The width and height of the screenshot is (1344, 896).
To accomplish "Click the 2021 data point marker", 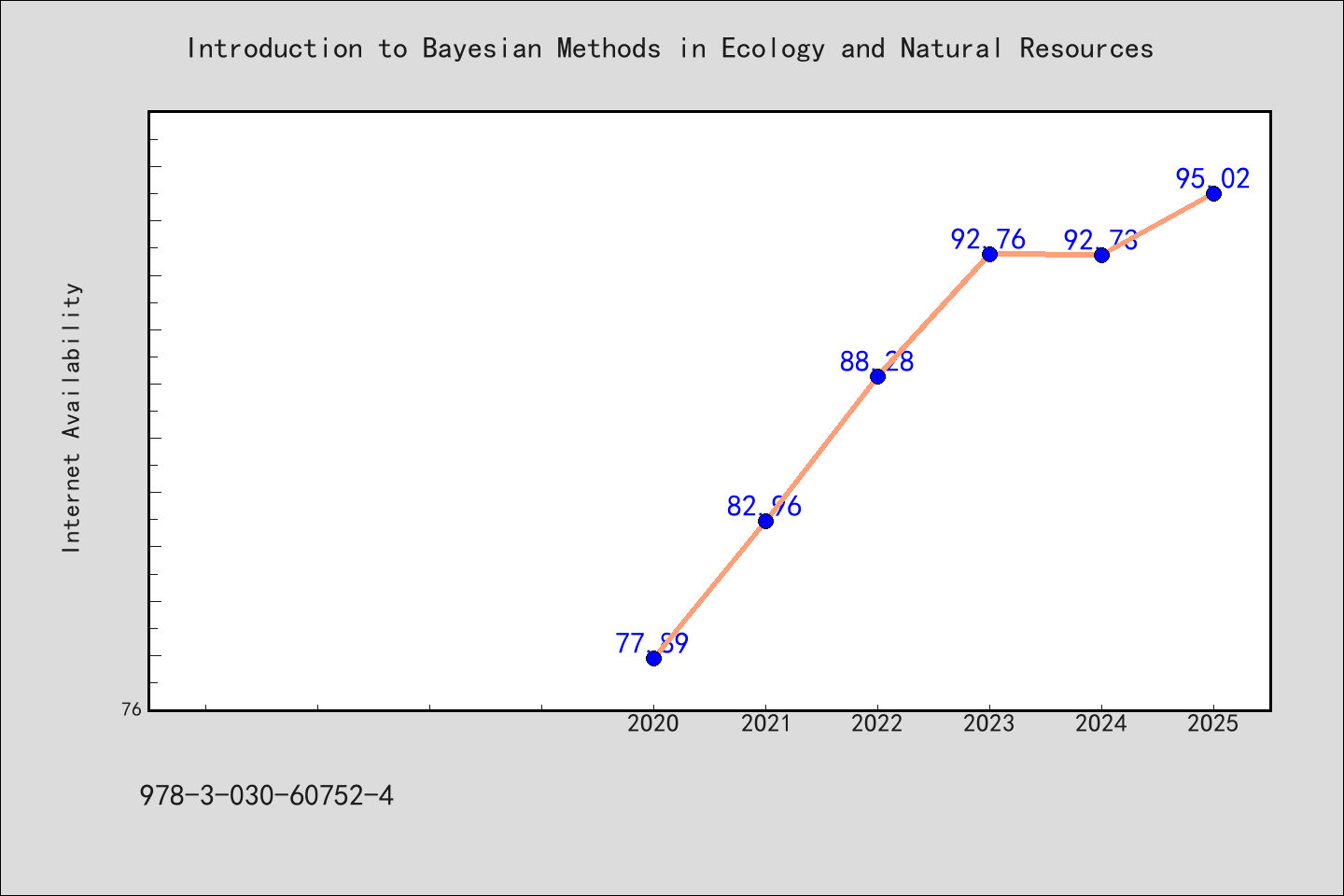I will pyautogui.click(x=765, y=521).
